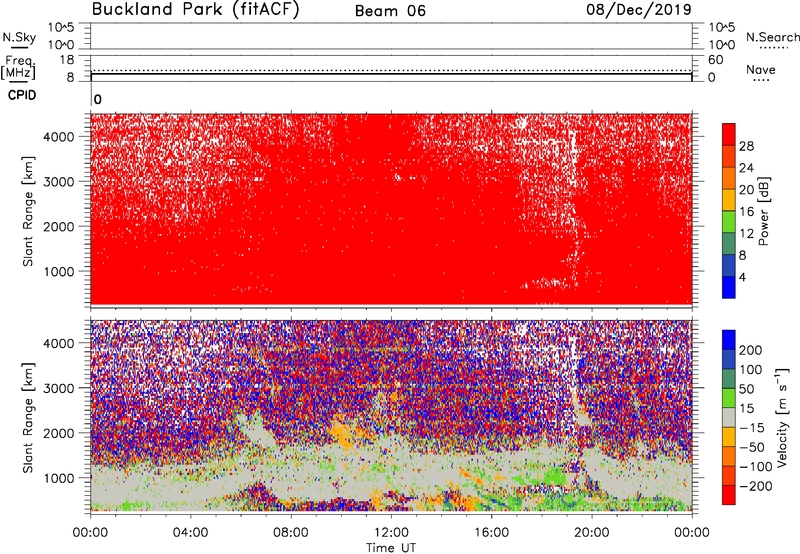Click the date '08/Dec/2019'
This screenshot has width=800, height=554.
tap(639, 9)
